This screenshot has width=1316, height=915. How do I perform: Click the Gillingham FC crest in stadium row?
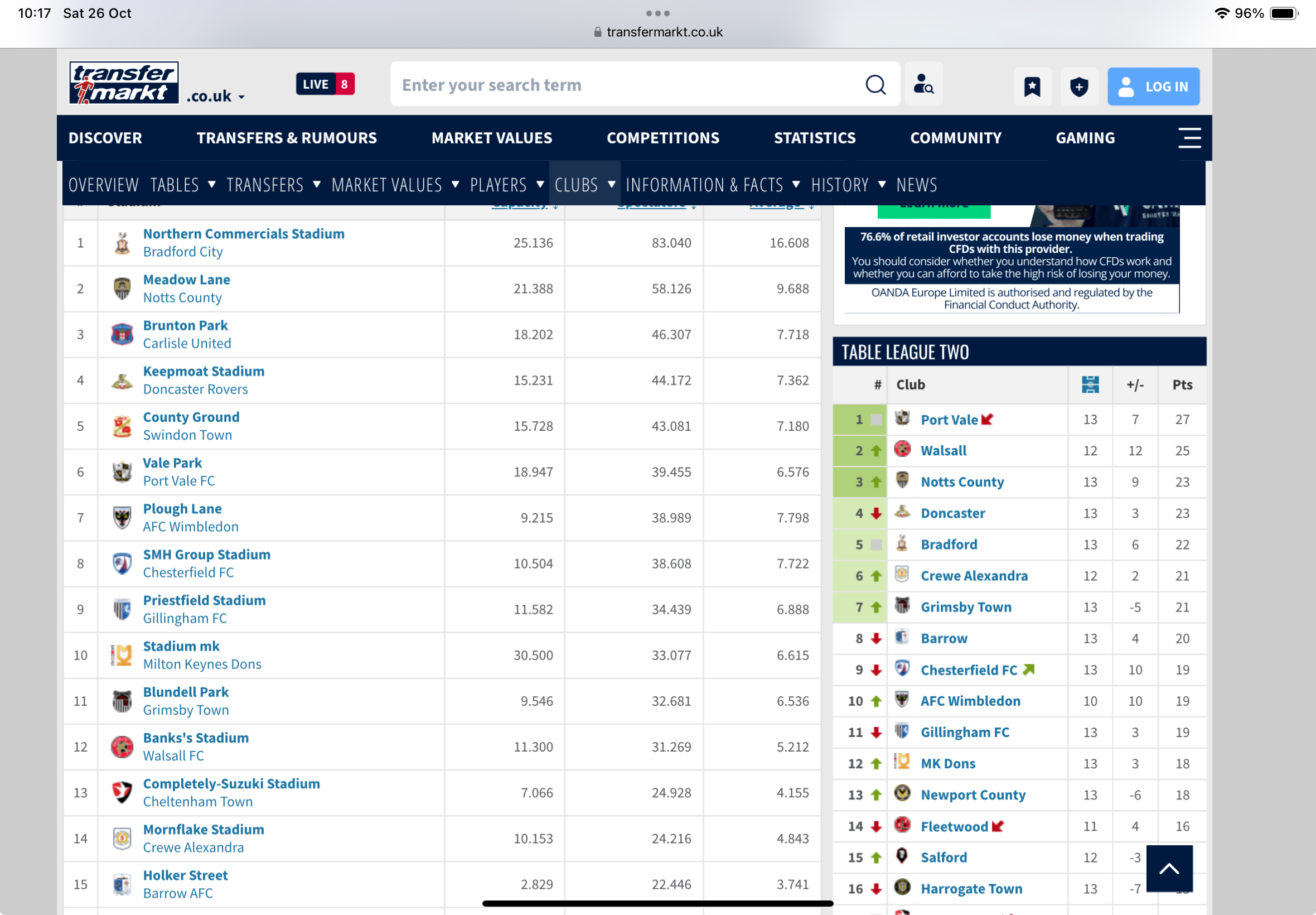[122, 610]
